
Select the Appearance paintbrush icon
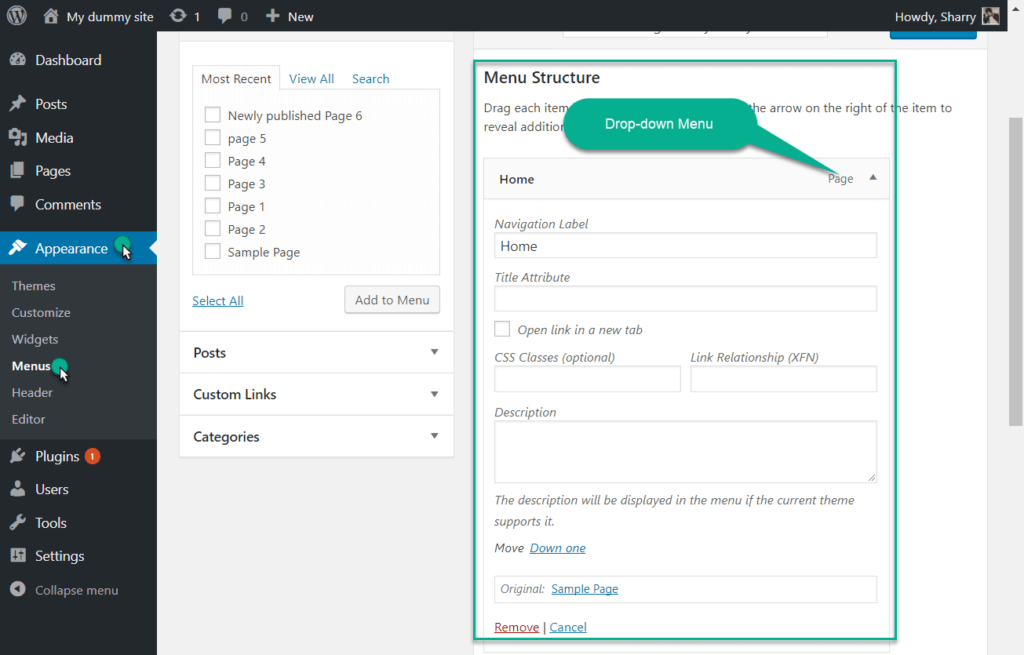(18, 248)
